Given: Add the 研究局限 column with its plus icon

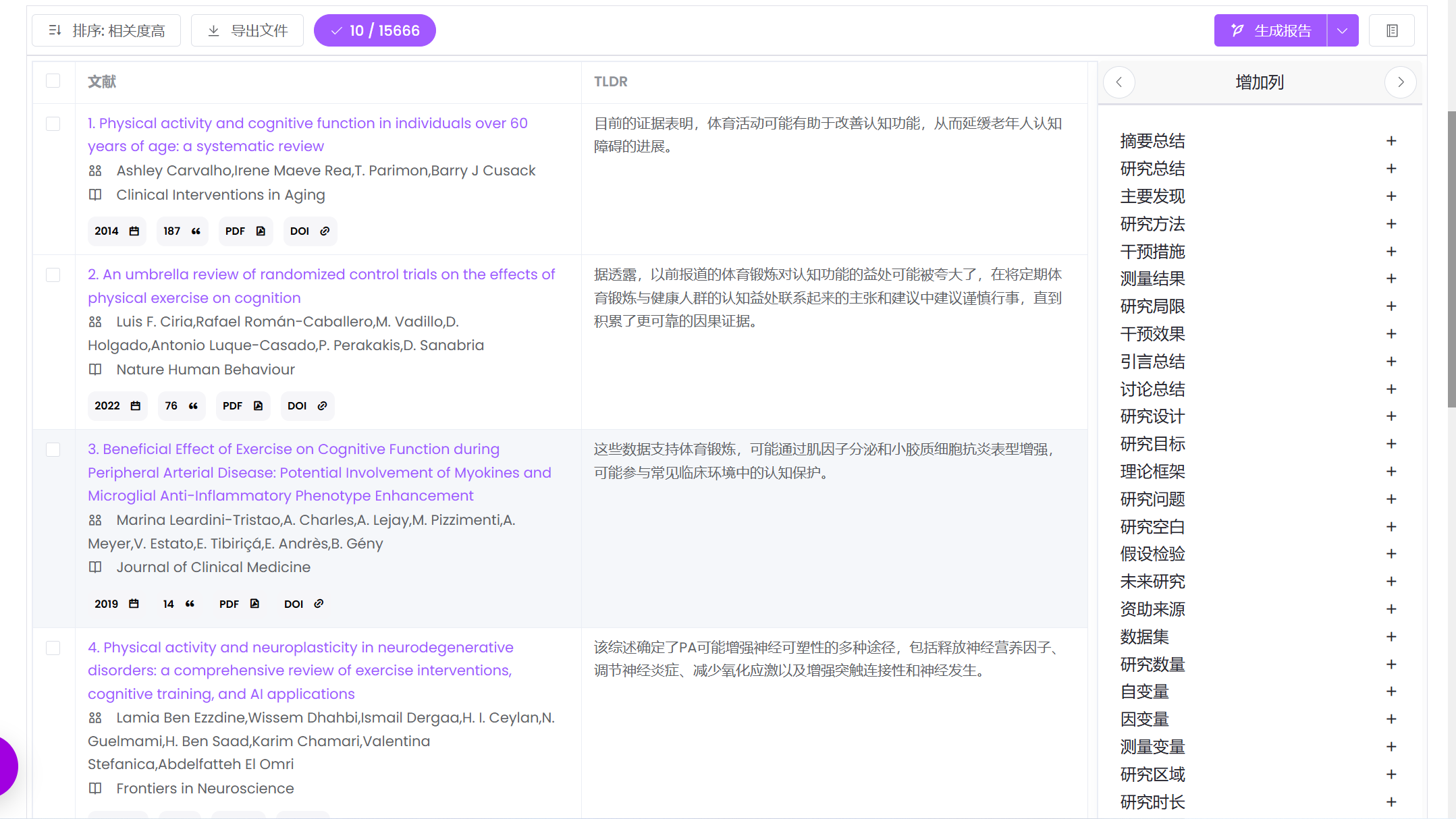Looking at the screenshot, I should click(x=1391, y=306).
